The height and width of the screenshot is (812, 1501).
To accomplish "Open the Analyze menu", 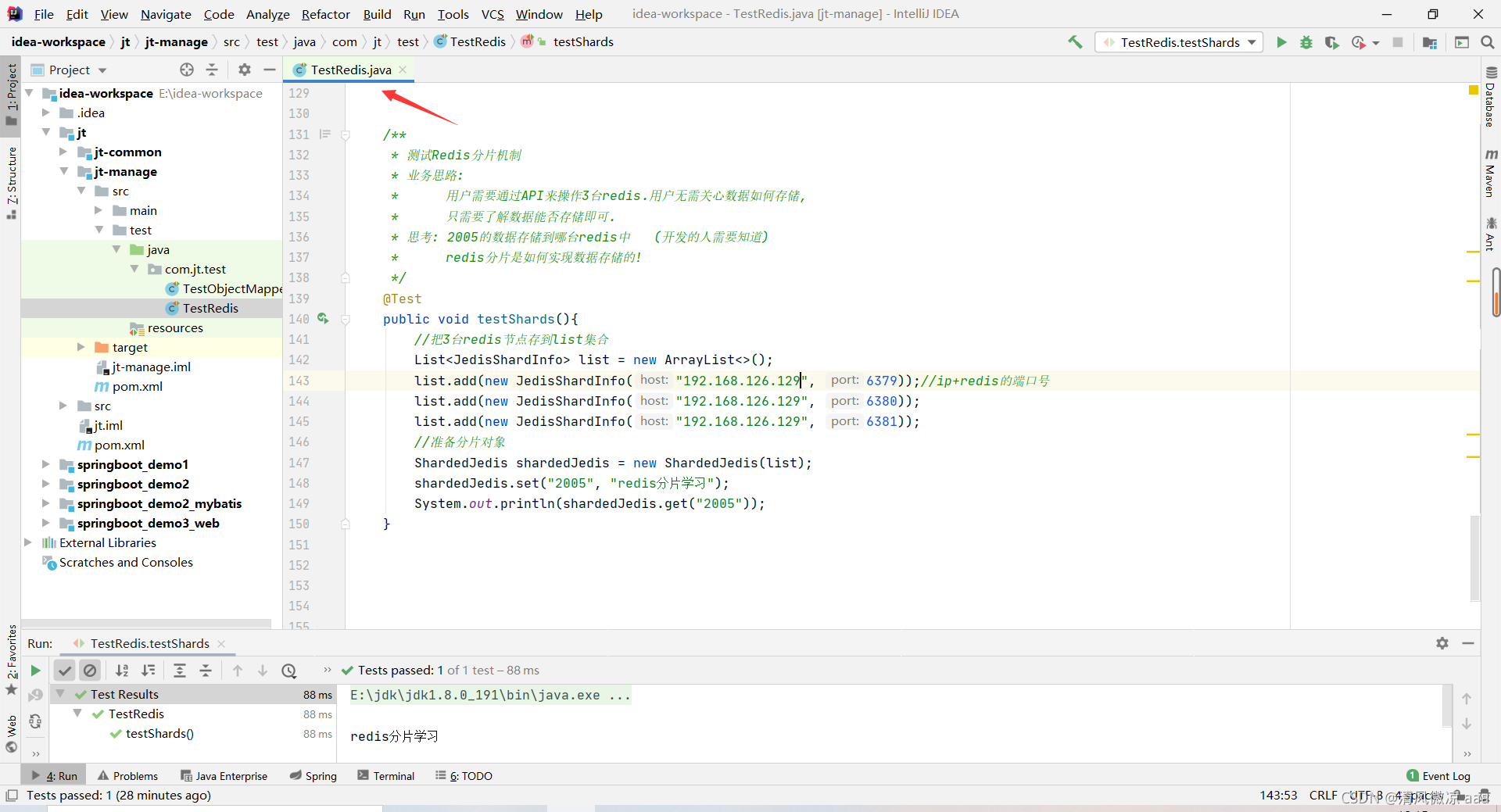I will [268, 14].
